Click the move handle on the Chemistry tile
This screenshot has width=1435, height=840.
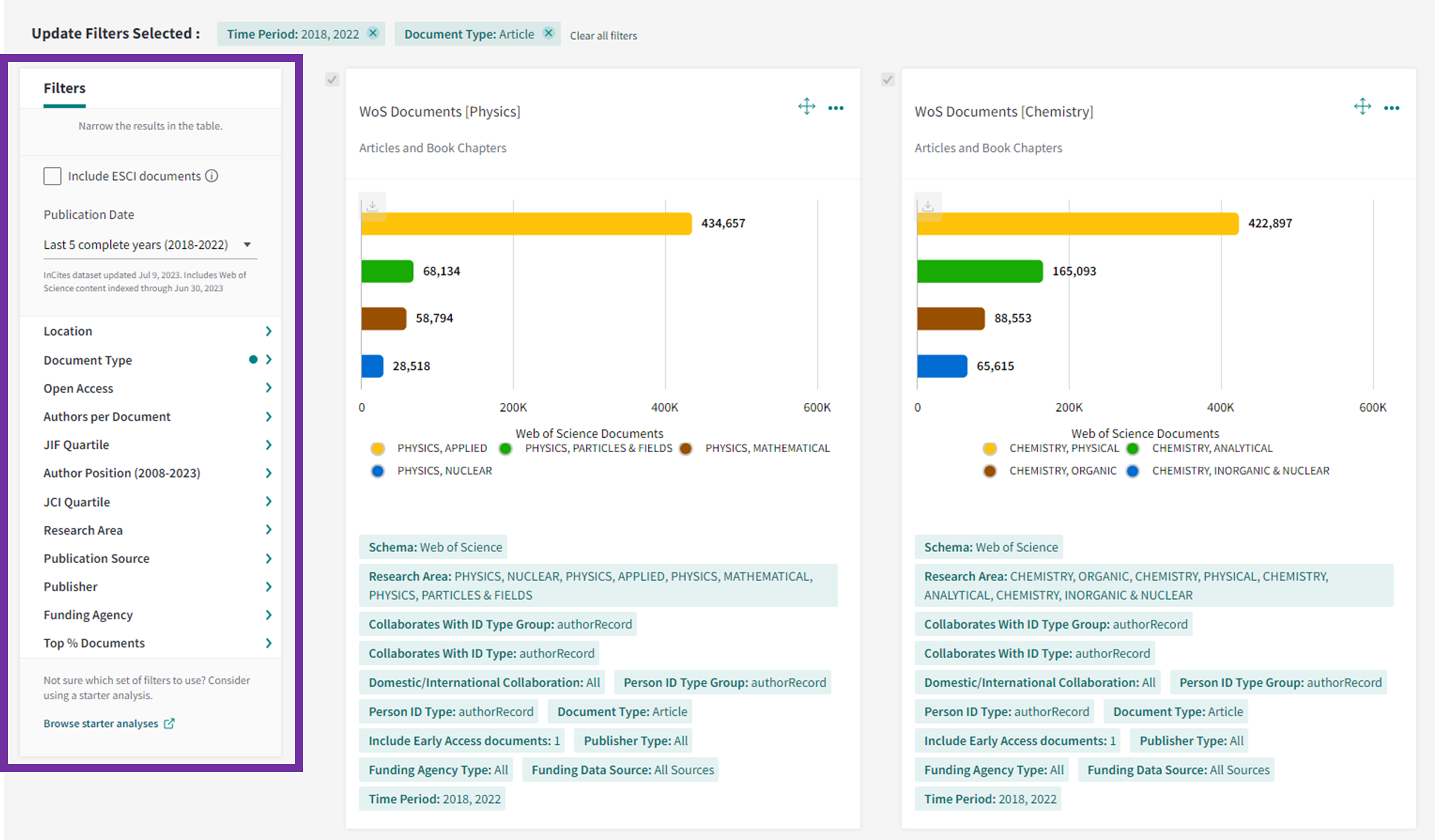click(1362, 106)
